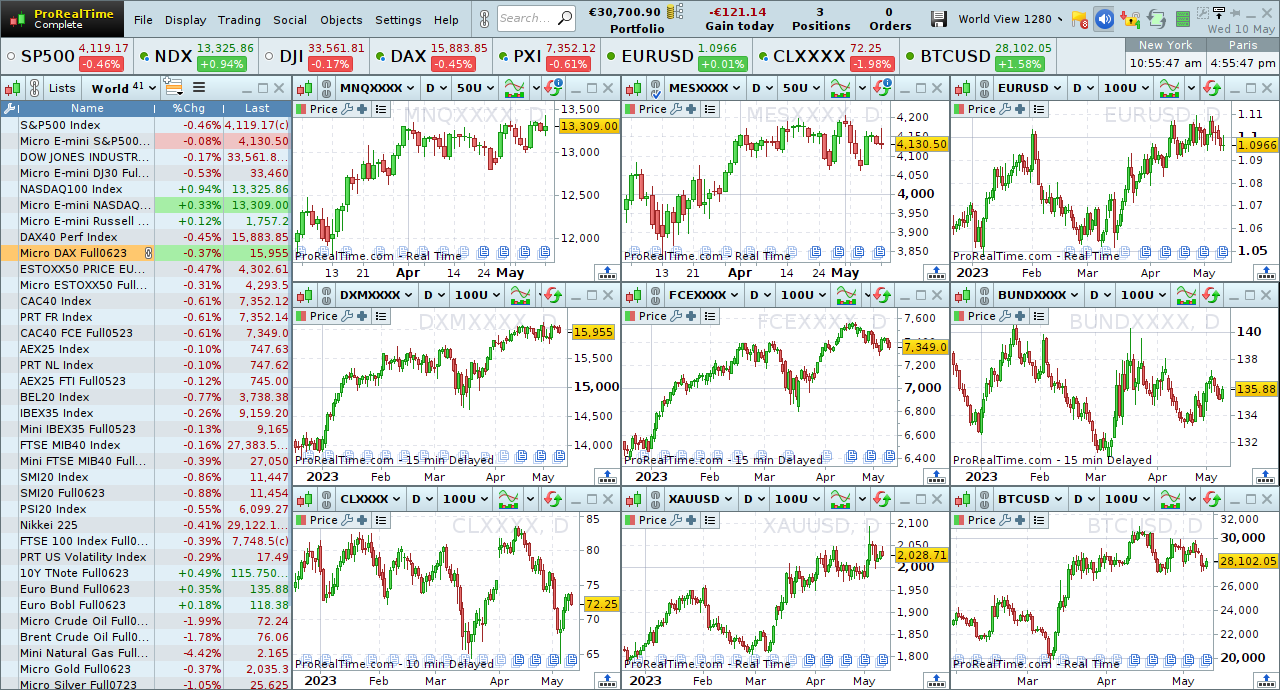The image size is (1280, 690).
Task: Sort the list by the %Chg column header
Action: point(188,108)
